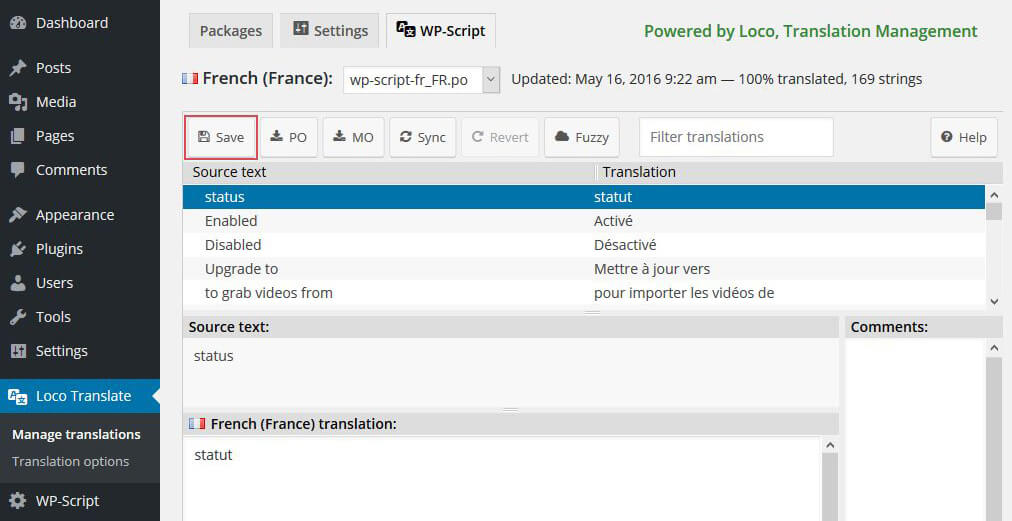The image size is (1012, 521).
Task: Sync translations with source
Action: coord(423,138)
